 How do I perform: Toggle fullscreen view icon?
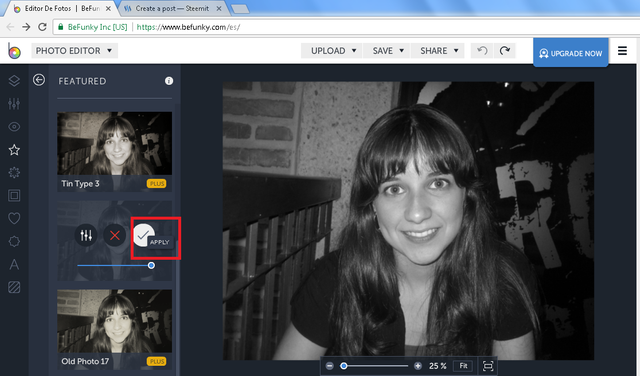tap(488, 366)
